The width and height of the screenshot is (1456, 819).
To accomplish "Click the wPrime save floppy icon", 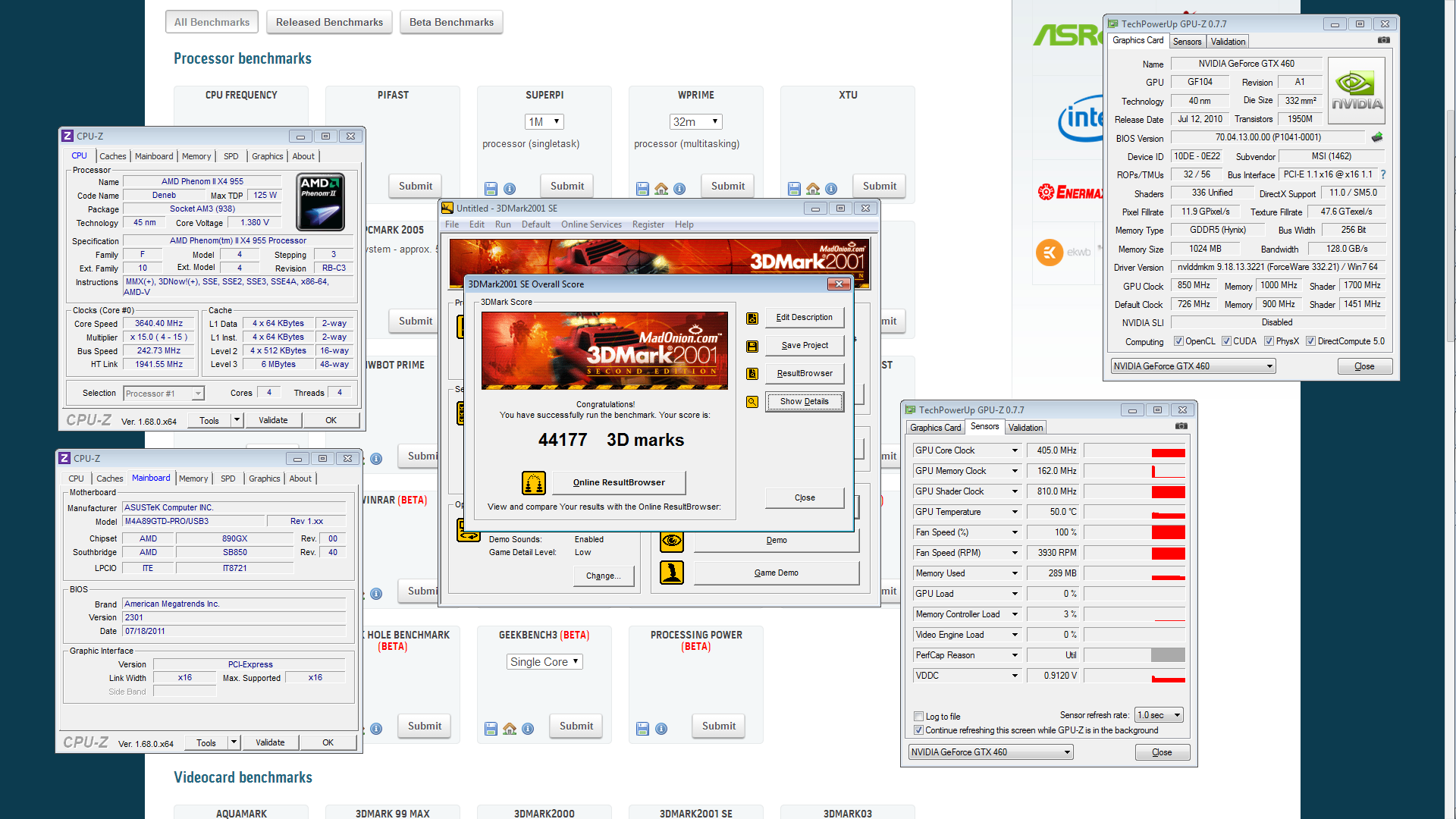I will [x=642, y=189].
